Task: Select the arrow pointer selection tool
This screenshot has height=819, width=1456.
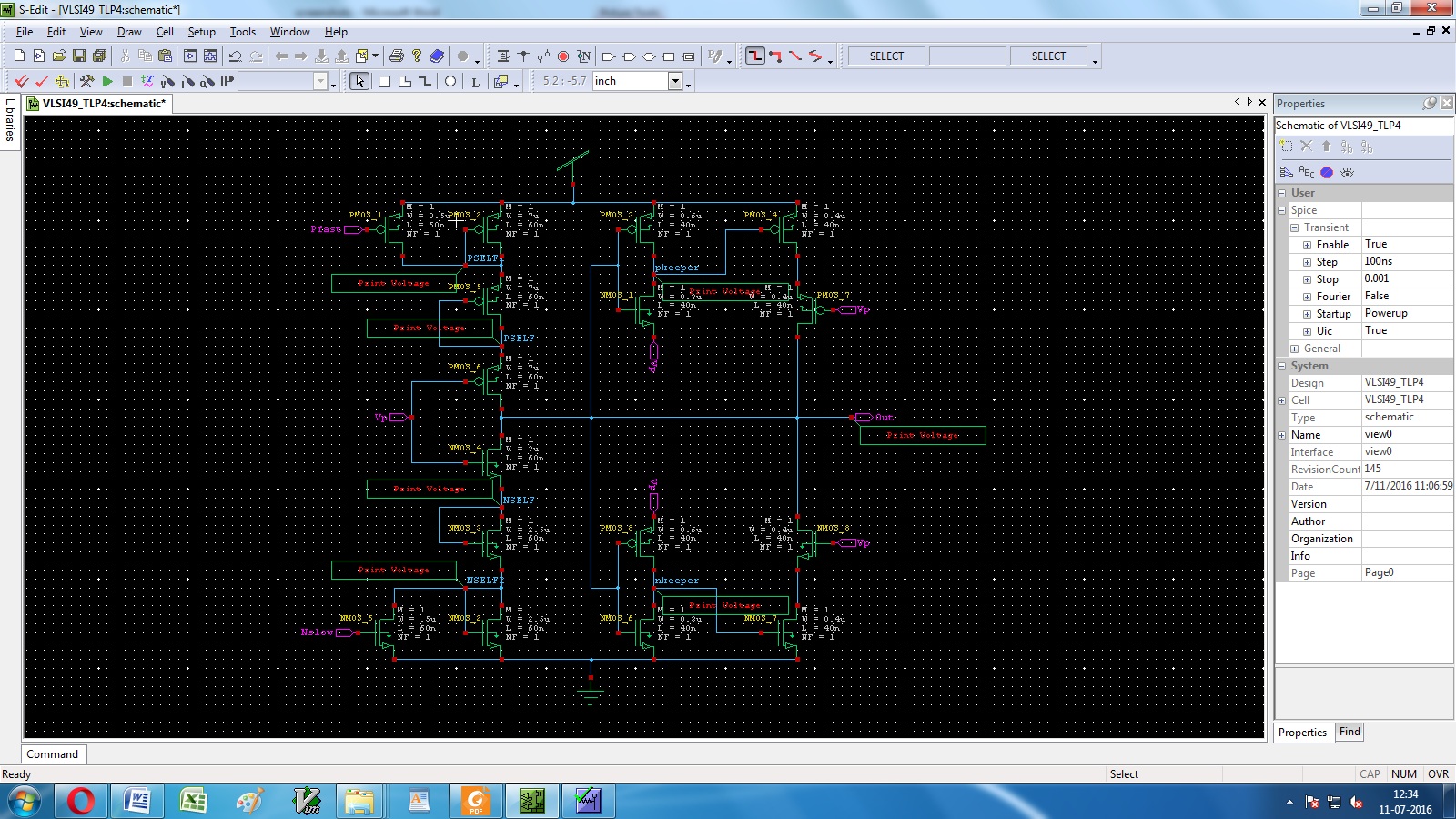Action: [x=359, y=81]
